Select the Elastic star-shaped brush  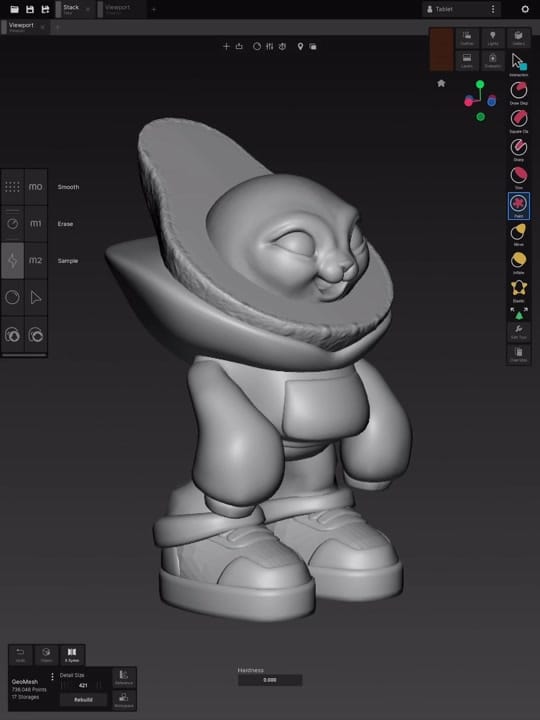click(x=518, y=288)
